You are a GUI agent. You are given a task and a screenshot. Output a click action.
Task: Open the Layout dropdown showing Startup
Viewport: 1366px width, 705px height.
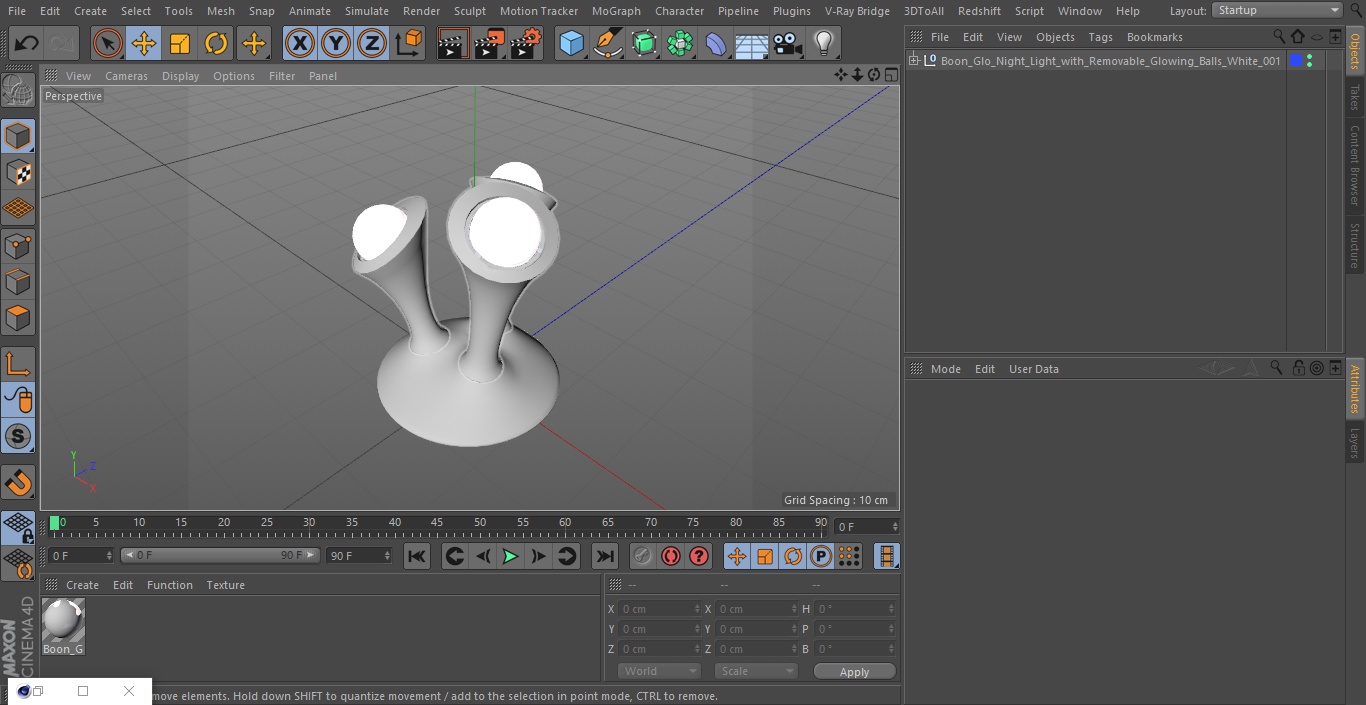point(1278,10)
